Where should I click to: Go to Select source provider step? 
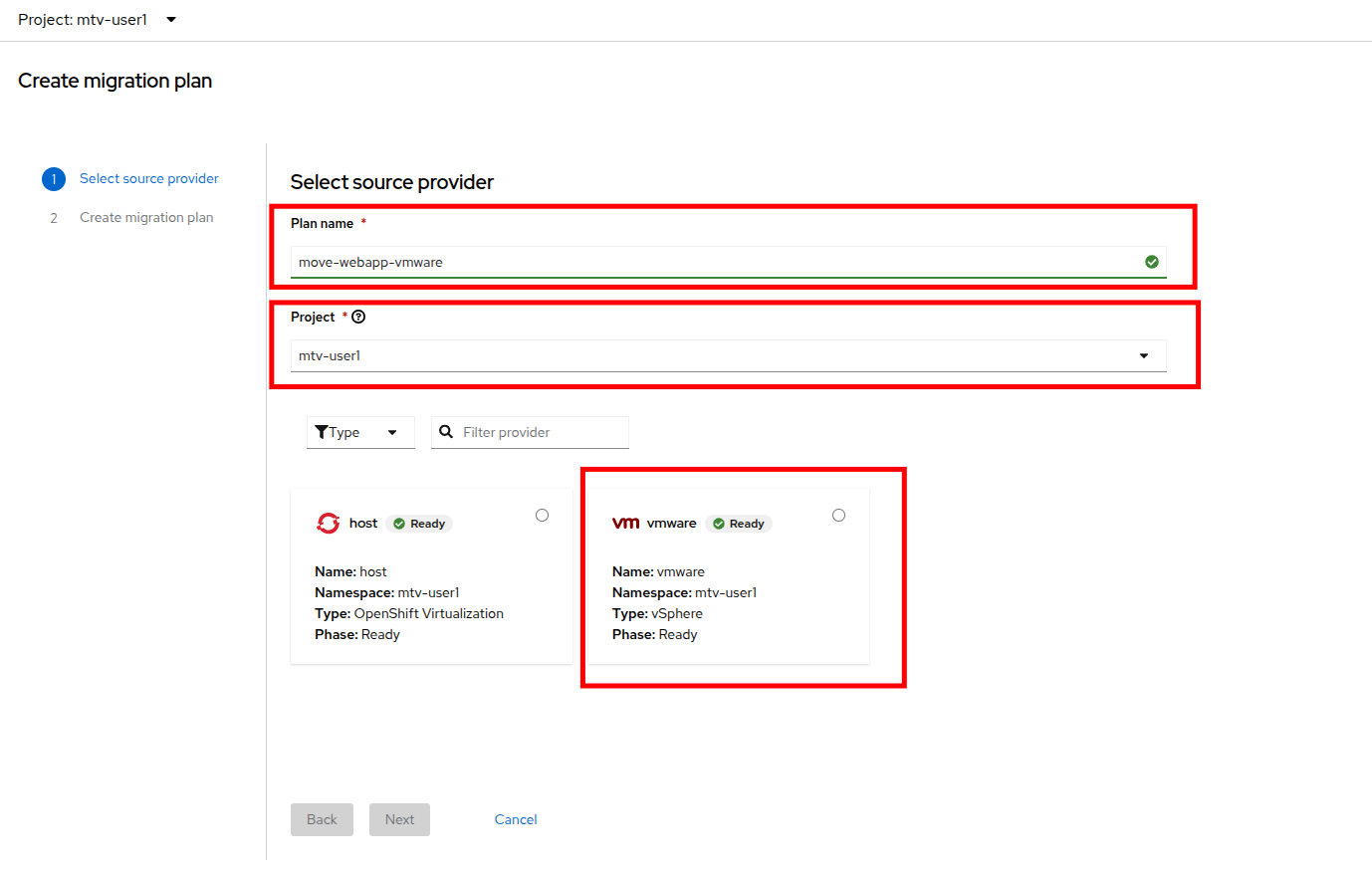148,178
